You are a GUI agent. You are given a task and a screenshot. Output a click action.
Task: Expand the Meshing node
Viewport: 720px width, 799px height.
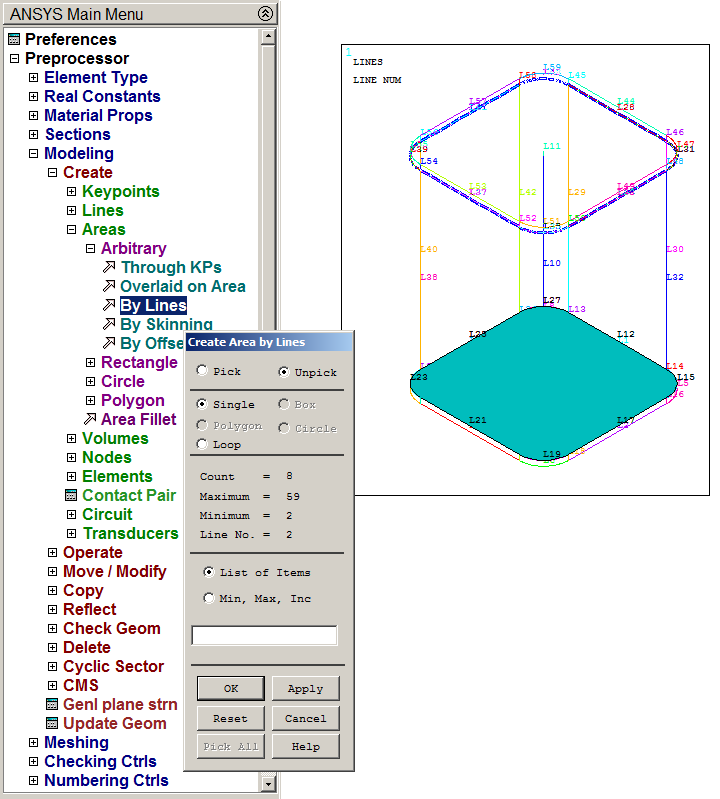(x=34, y=742)
